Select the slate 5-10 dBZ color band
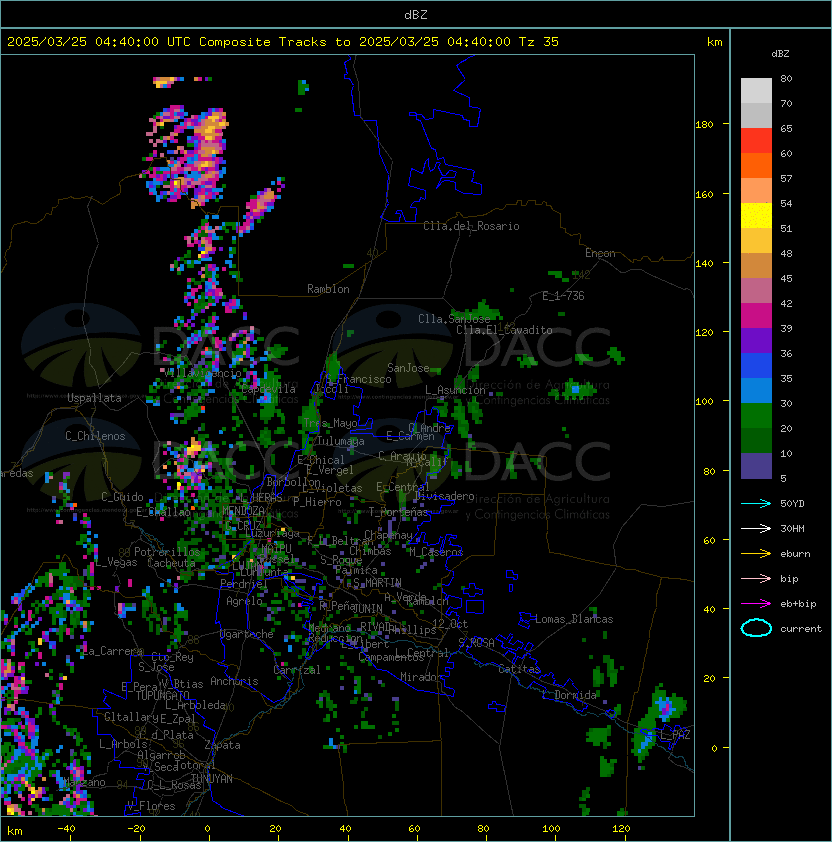Screen dimensions: 832x842 (756, 466)
